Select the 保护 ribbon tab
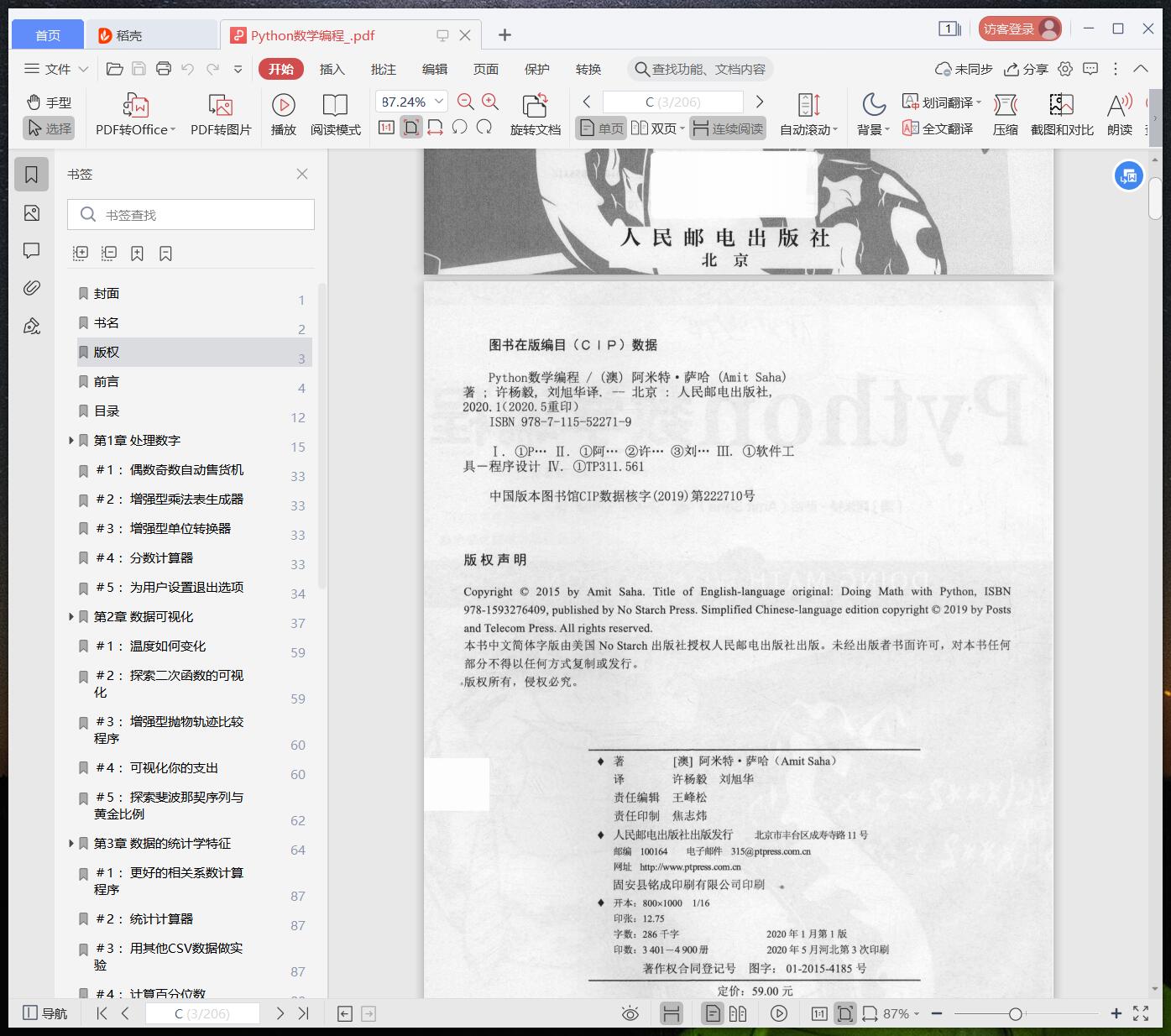Screen dimensions: 1171x1036 (537, 69)
